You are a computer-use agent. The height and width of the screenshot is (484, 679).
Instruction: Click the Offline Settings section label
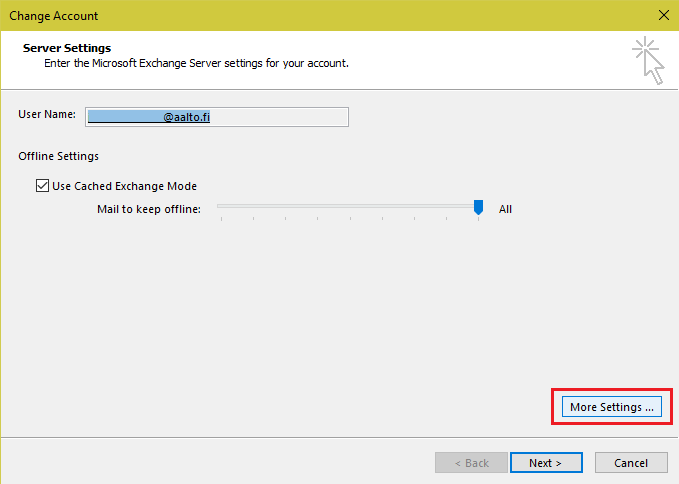pos(58,156)
